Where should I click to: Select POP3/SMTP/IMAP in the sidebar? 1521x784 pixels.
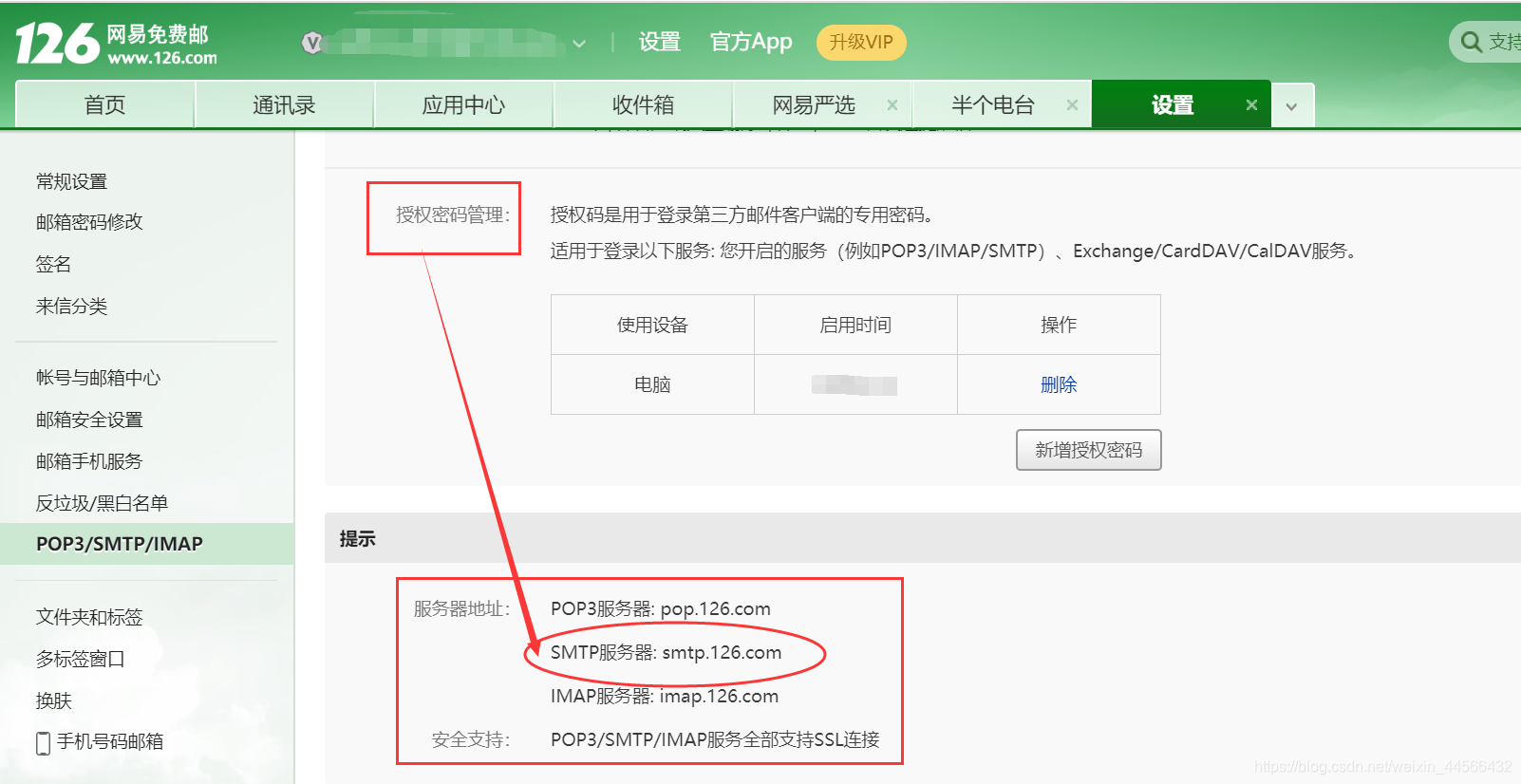[x=147, y=544]
